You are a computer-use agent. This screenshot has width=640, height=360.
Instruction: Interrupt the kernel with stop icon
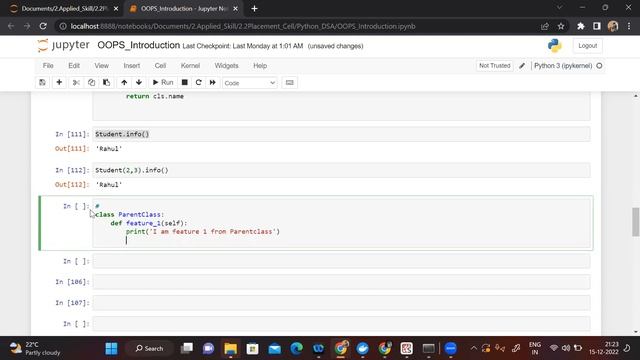click(x=184, y=82)
